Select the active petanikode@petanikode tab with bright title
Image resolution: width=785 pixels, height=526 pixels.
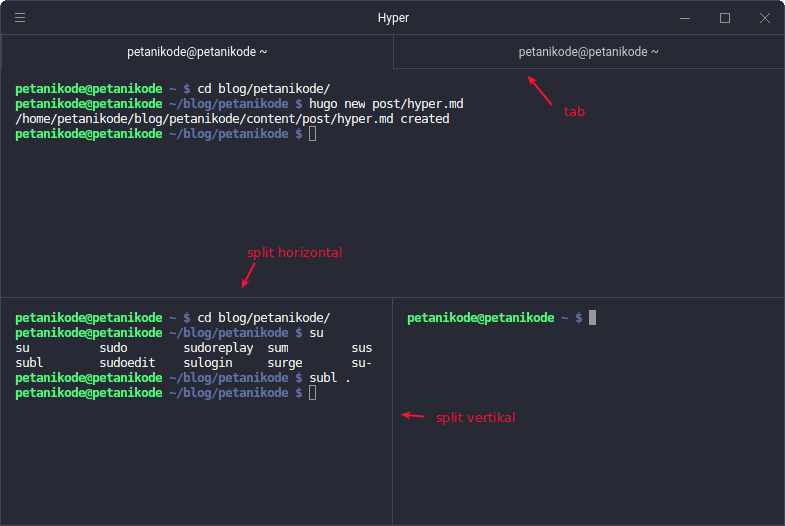(x=197, y=52)
